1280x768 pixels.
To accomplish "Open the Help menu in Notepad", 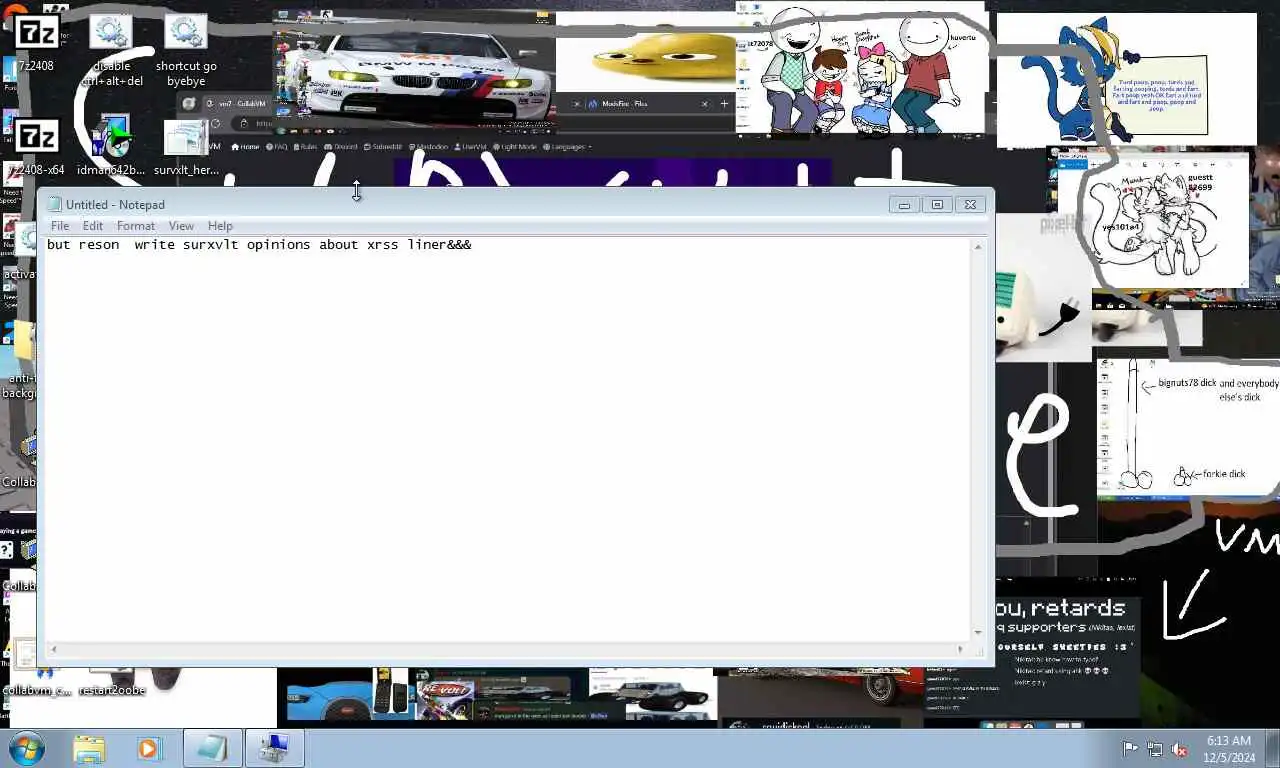I will pos(220,226).
